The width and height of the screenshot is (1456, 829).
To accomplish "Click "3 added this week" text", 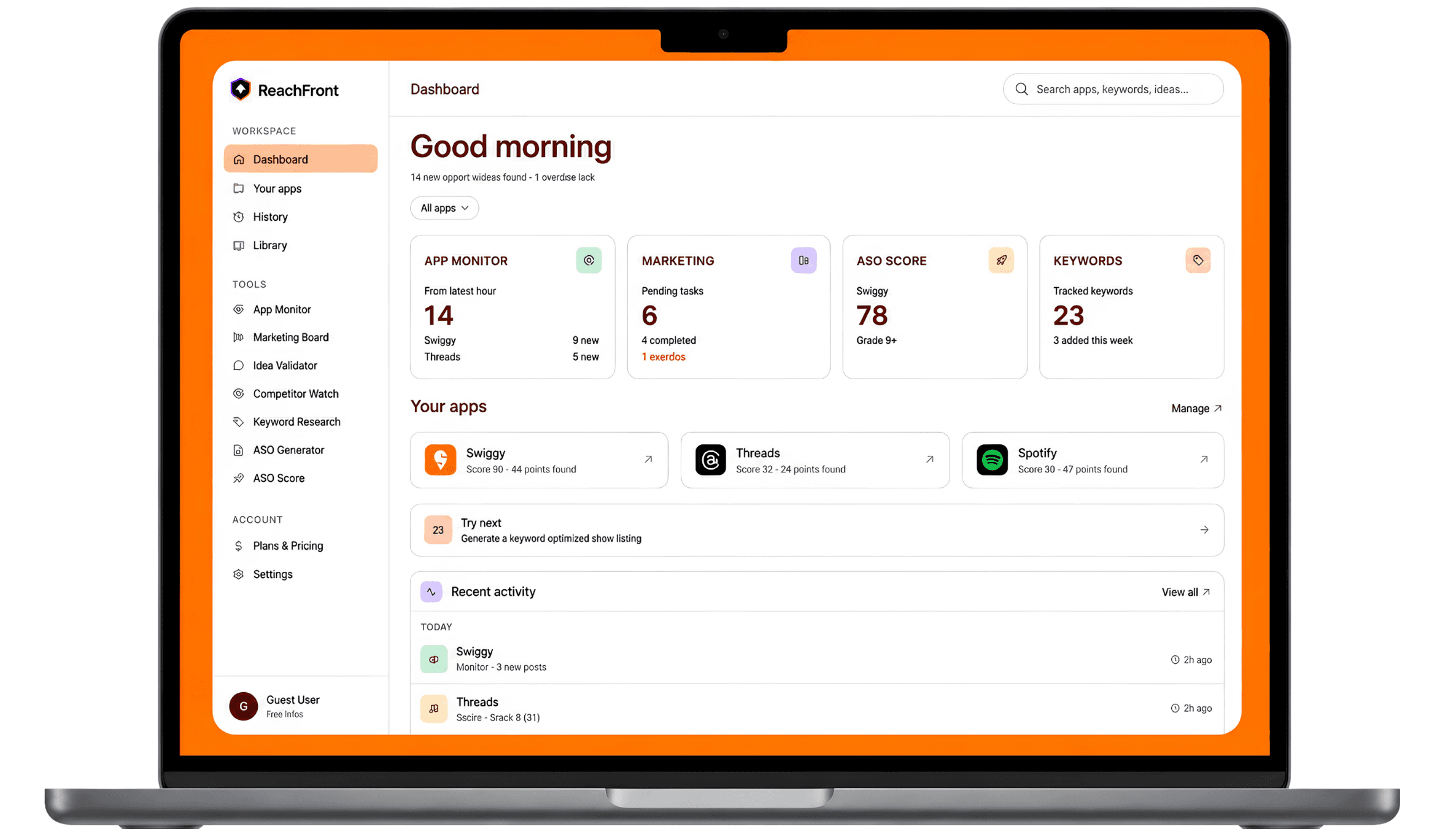I will pos(1093,341).
